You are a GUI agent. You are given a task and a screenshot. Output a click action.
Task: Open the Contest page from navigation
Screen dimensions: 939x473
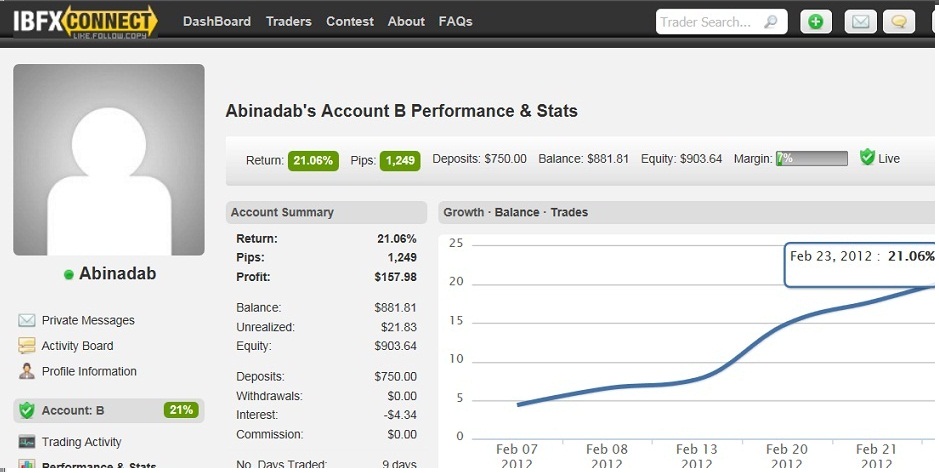350,21
